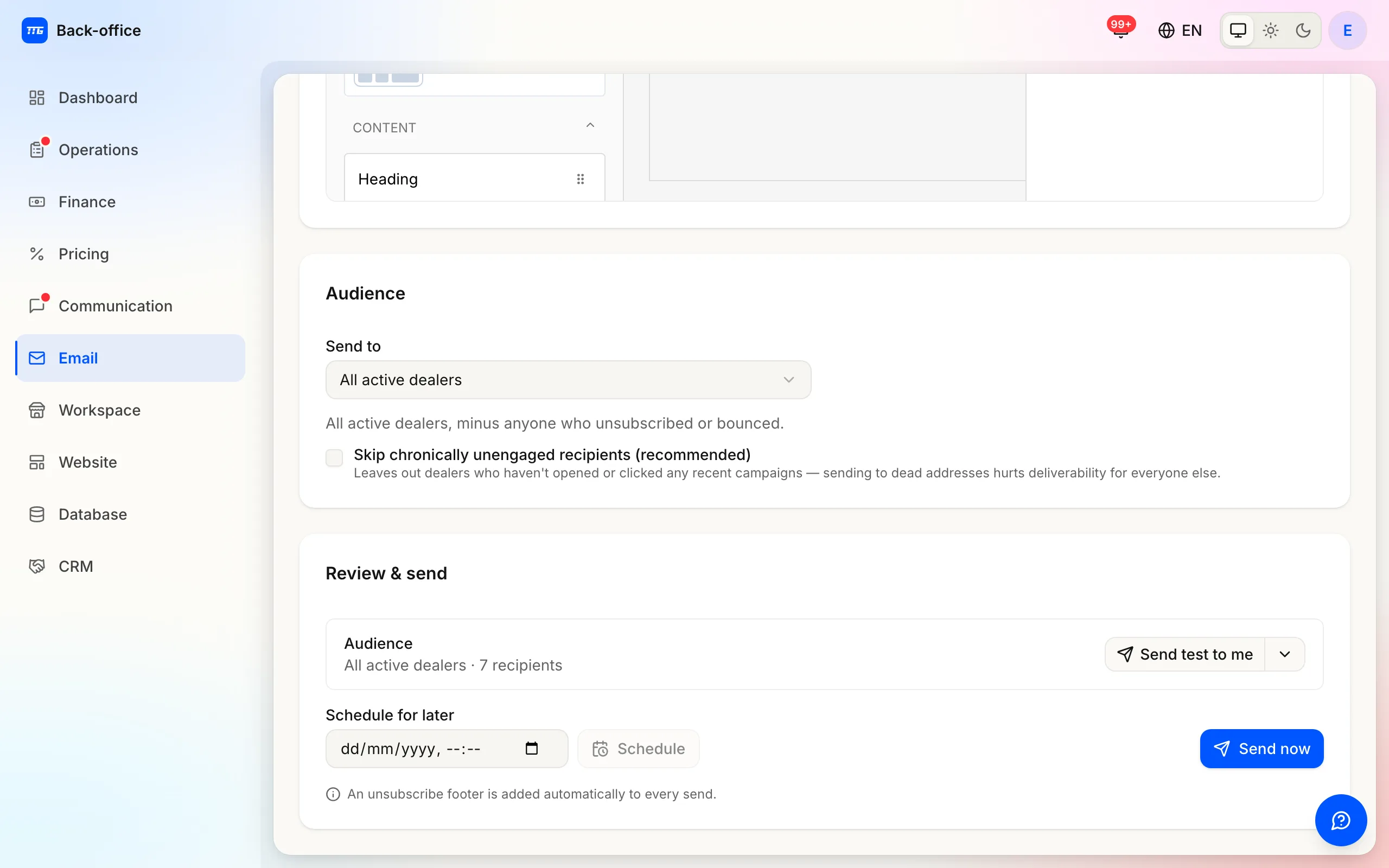Enable skip chronically unengaged recipients checkbox
1389x868 pixels.
click(334, 457)
